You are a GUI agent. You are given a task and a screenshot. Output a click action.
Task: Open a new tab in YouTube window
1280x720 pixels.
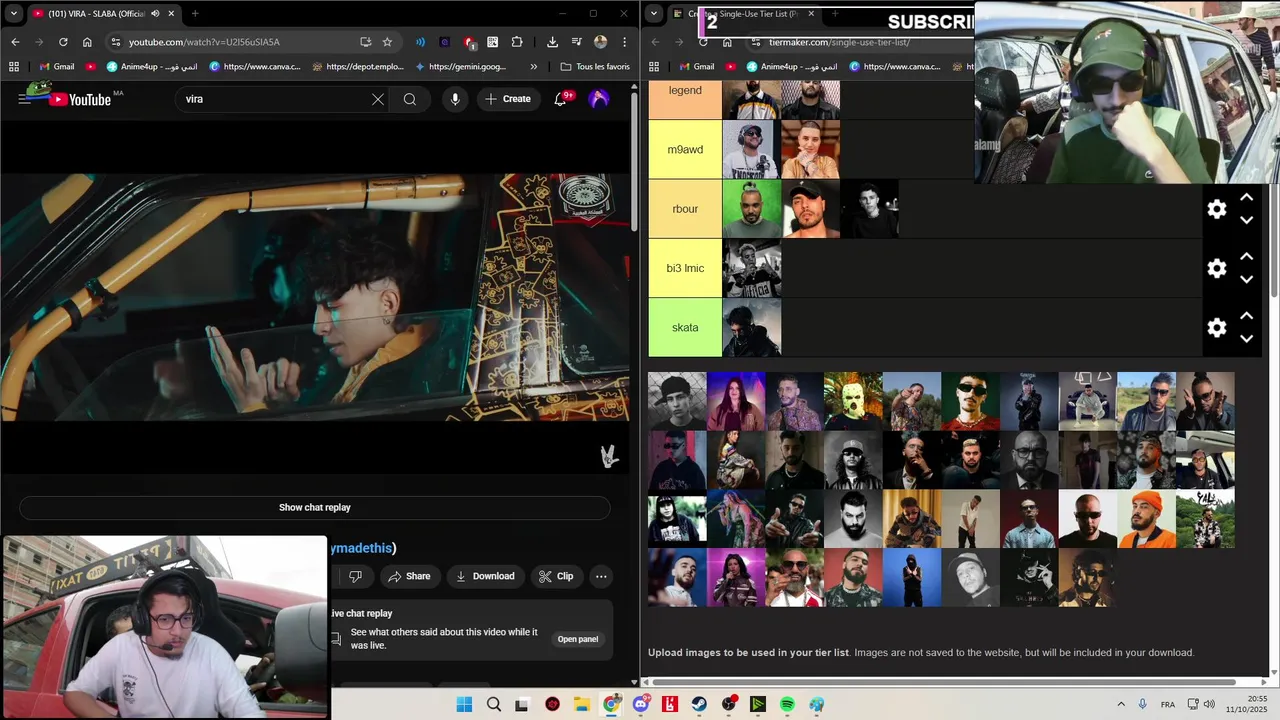[x=195, y=14]
